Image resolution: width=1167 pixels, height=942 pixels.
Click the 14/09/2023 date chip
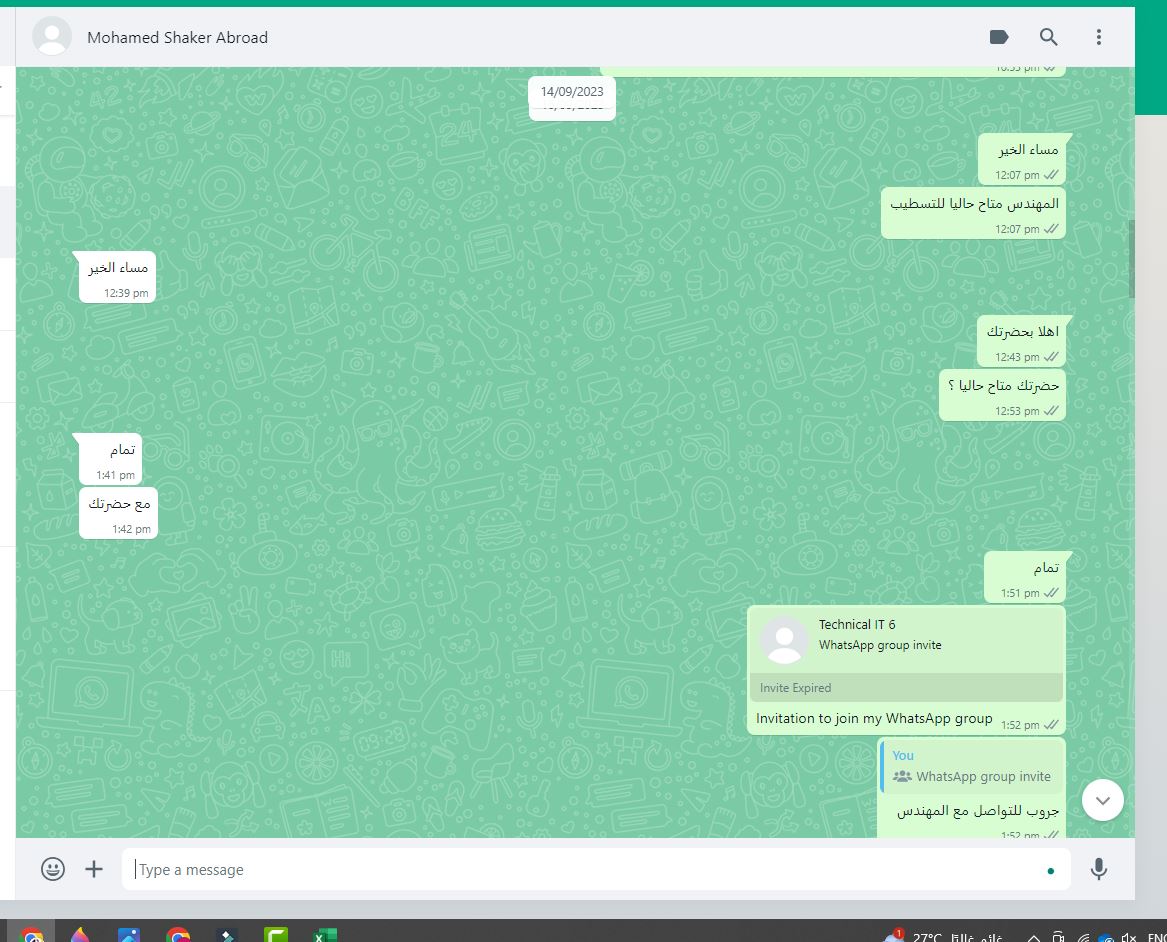tap(572, 92)
